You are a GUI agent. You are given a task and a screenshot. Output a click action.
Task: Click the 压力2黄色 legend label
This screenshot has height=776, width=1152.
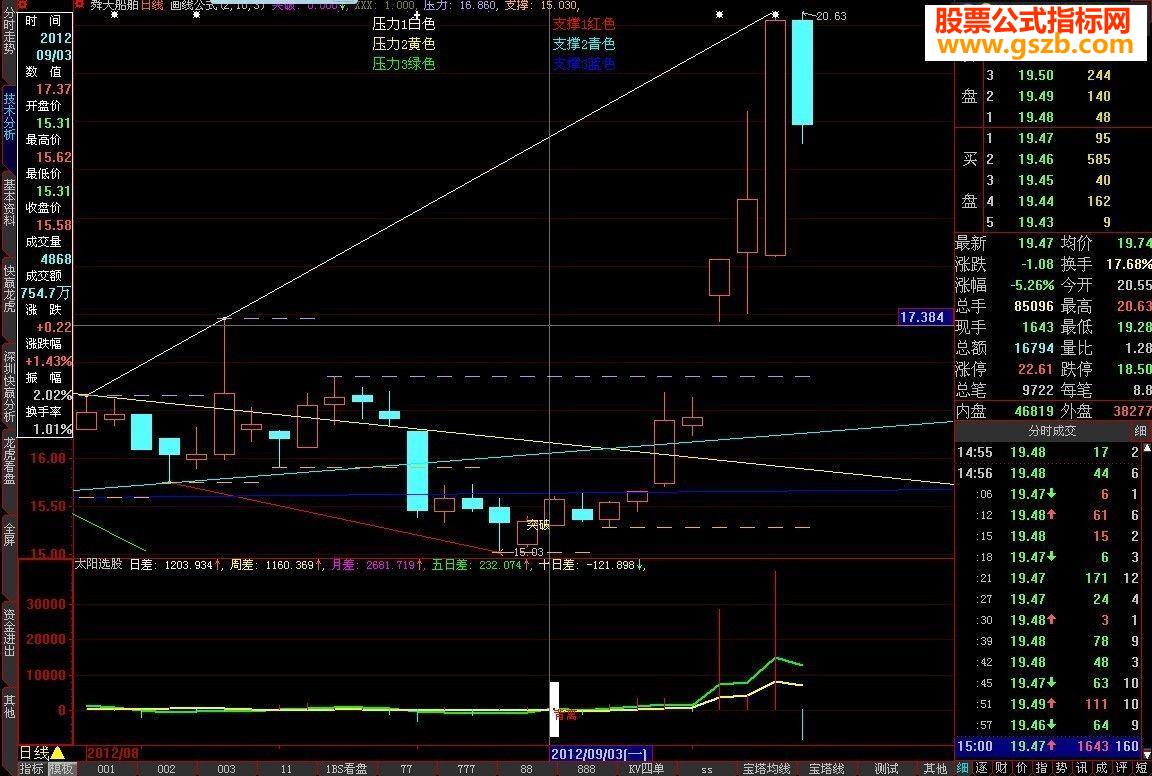(403, 44)
